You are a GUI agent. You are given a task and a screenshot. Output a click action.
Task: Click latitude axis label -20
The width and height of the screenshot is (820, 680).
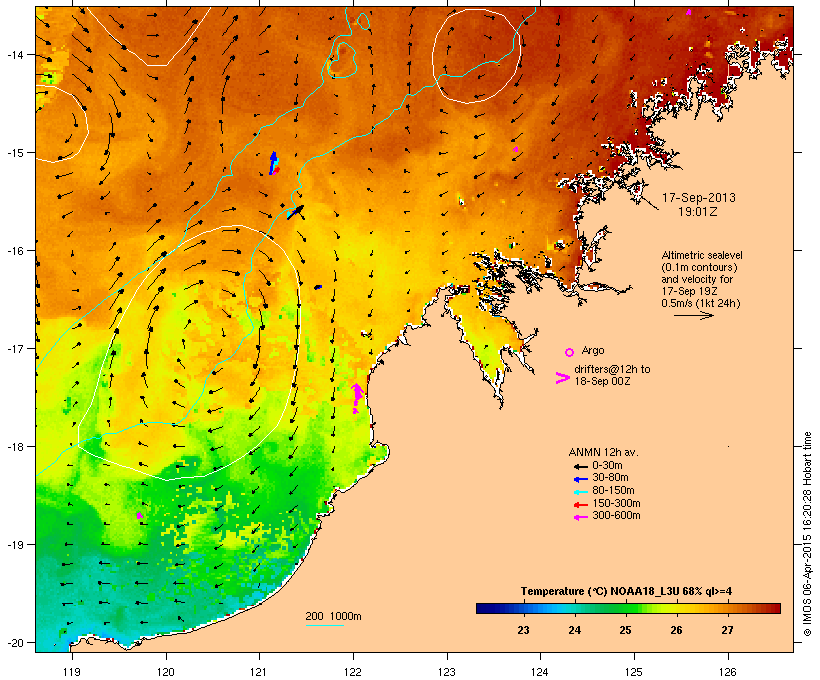tap(14, 643)
